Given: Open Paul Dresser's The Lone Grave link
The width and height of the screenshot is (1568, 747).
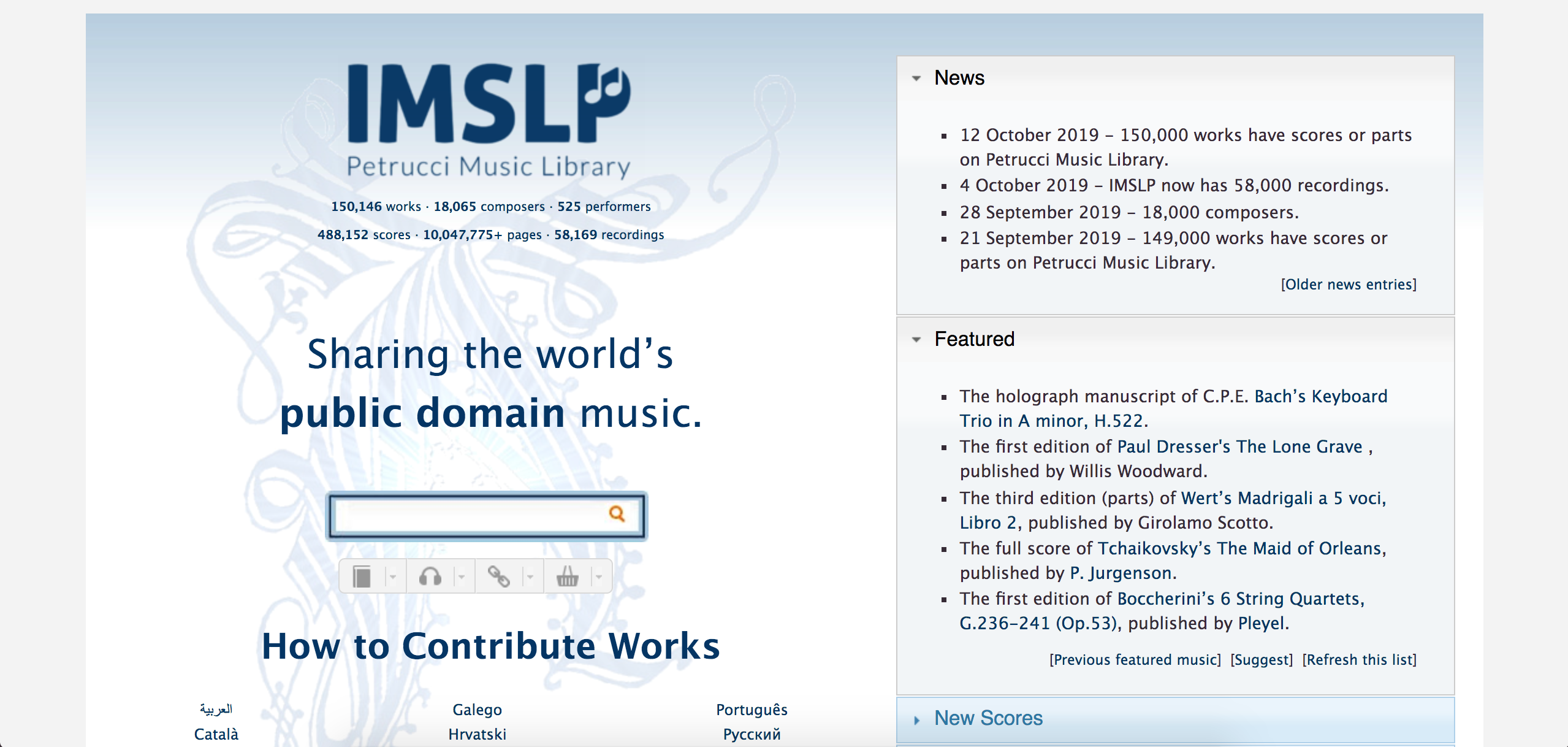Looking at the screenshot, I should 1240,446.
